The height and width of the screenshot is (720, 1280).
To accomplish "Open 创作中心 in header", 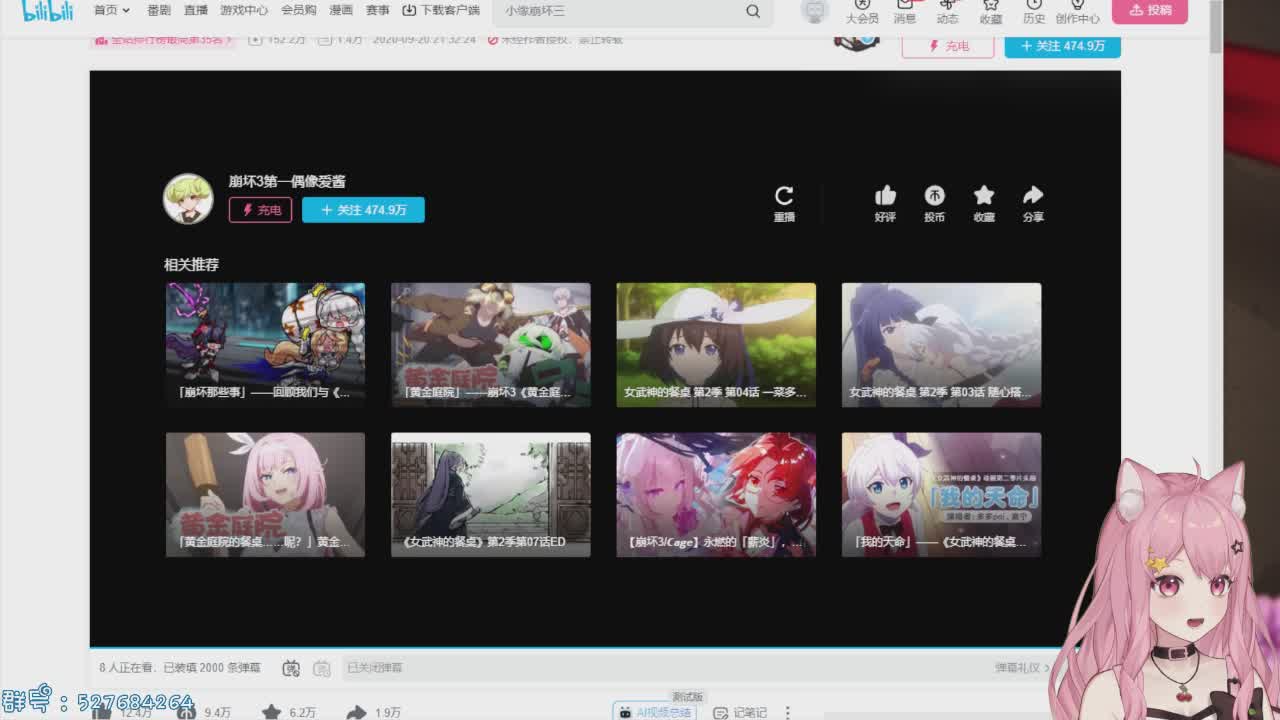I will pyautogui.click(x=1078, y=12).
